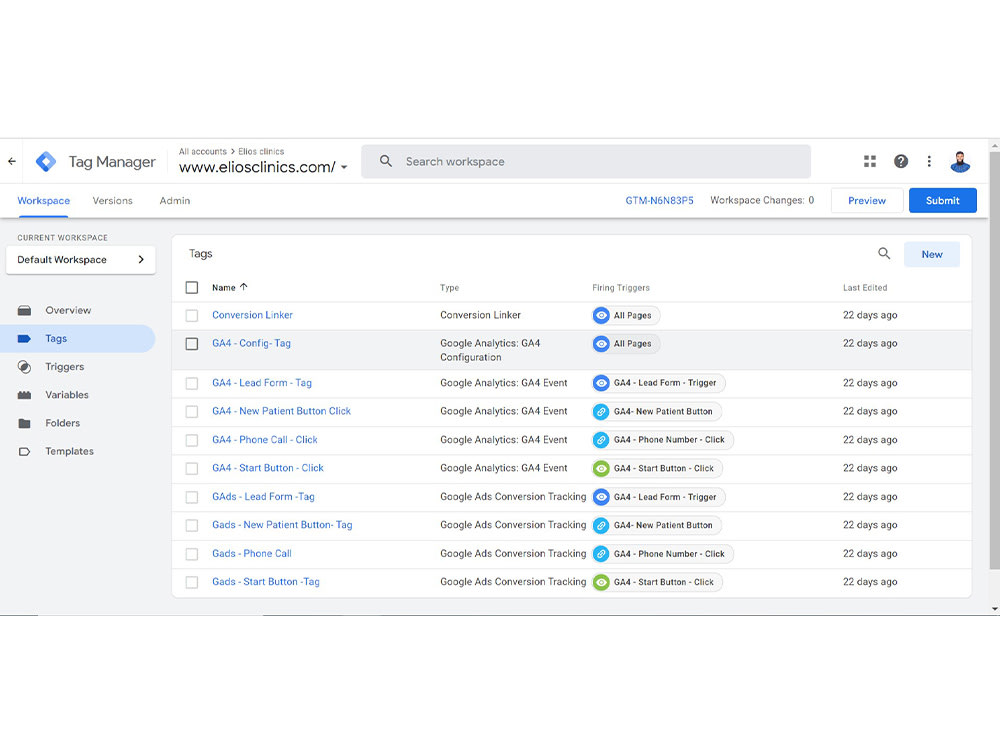The width and height of the screenshot is (1000, 750).
Task: Open Triggers in the sidebar
Action: click(64, 367)
